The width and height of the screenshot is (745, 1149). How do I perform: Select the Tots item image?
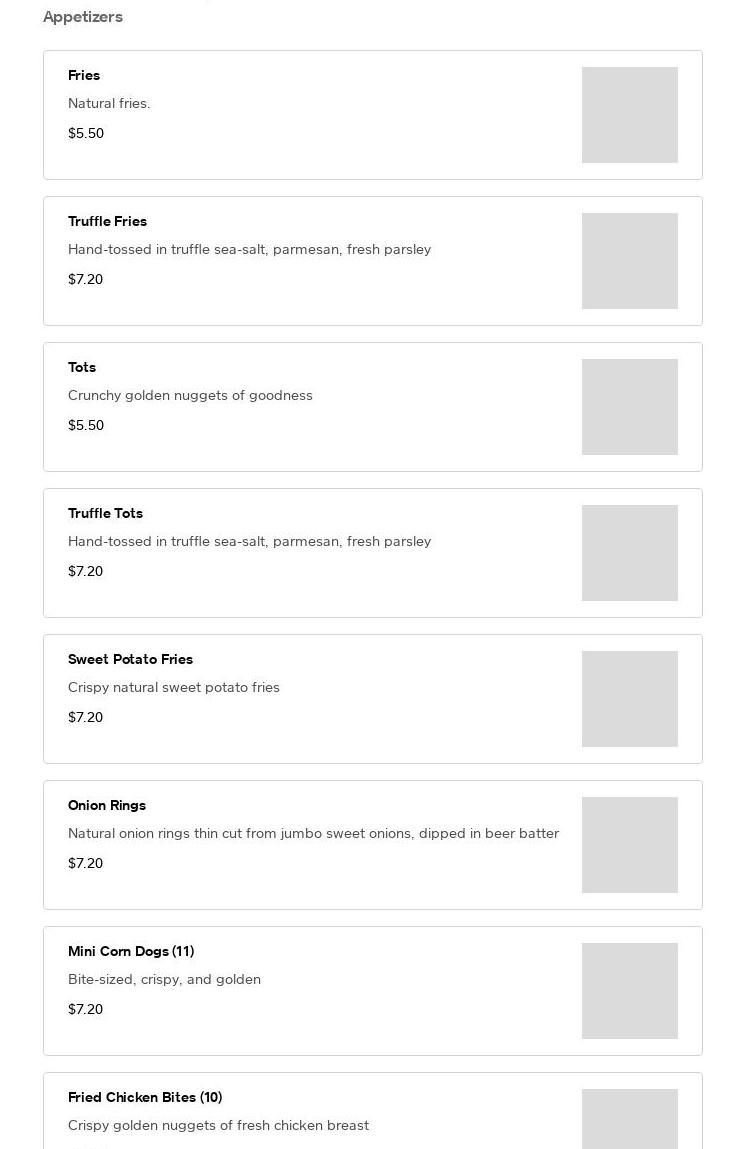[x=629, y=407]
